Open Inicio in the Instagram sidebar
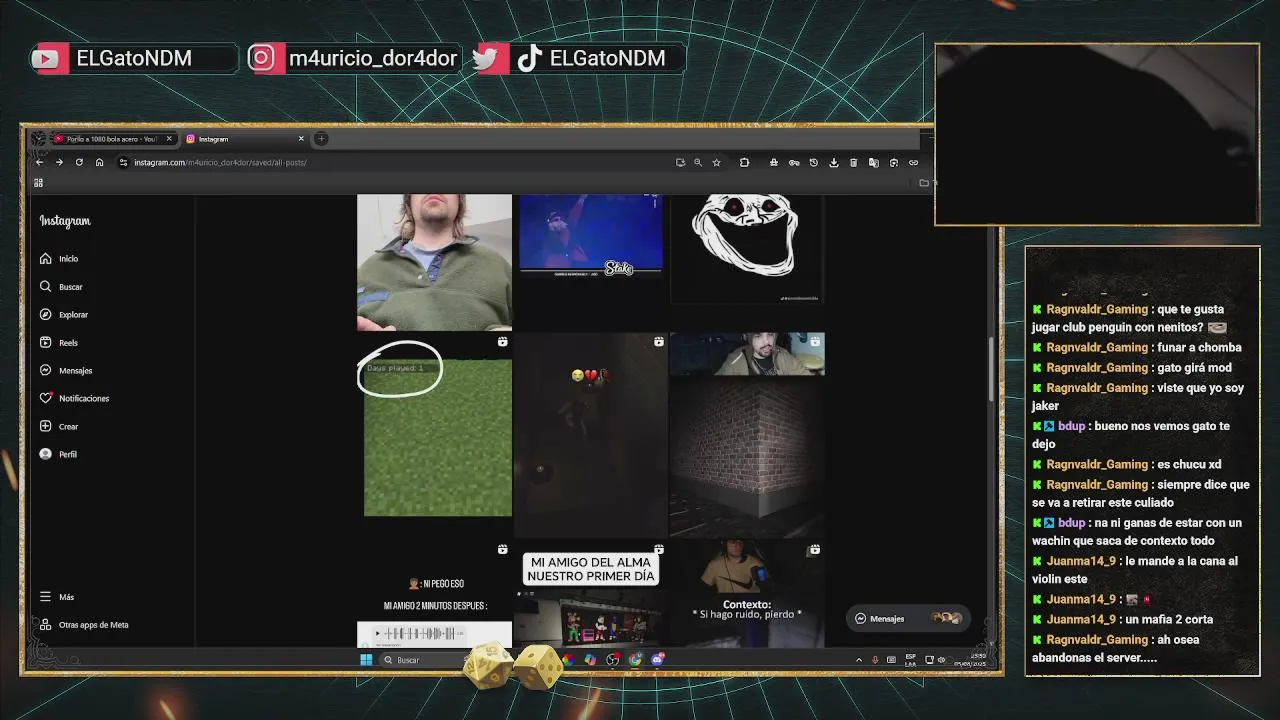 click(x=59, y=259)
